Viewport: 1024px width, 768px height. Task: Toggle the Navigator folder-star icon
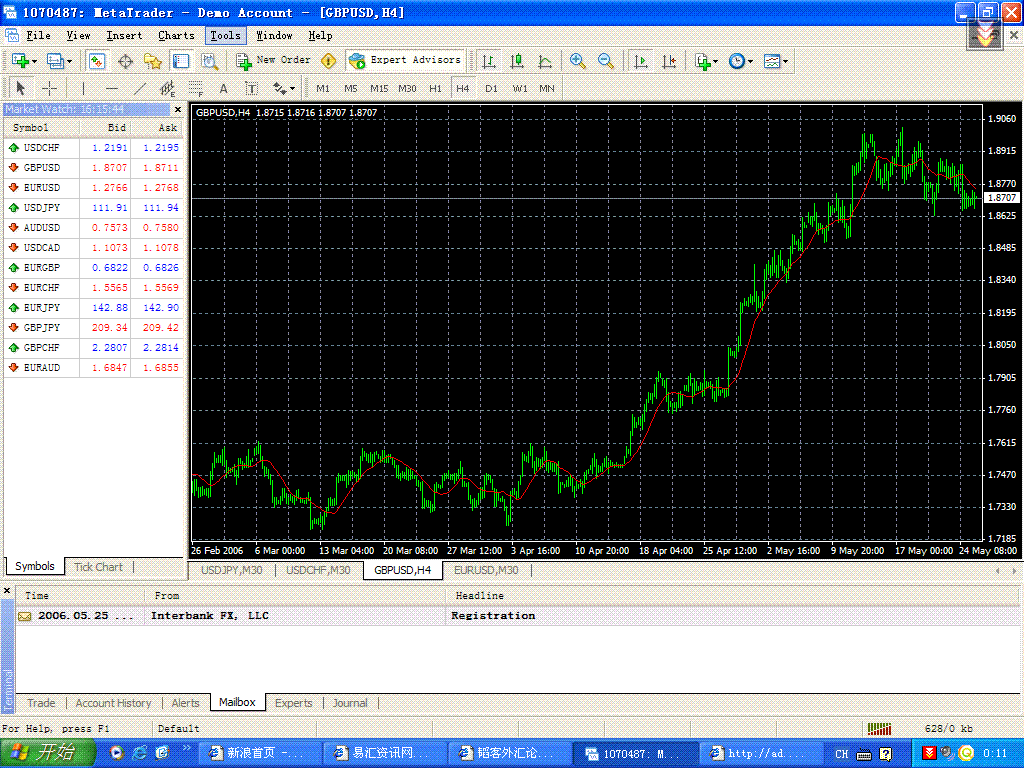tap(153, 61)
